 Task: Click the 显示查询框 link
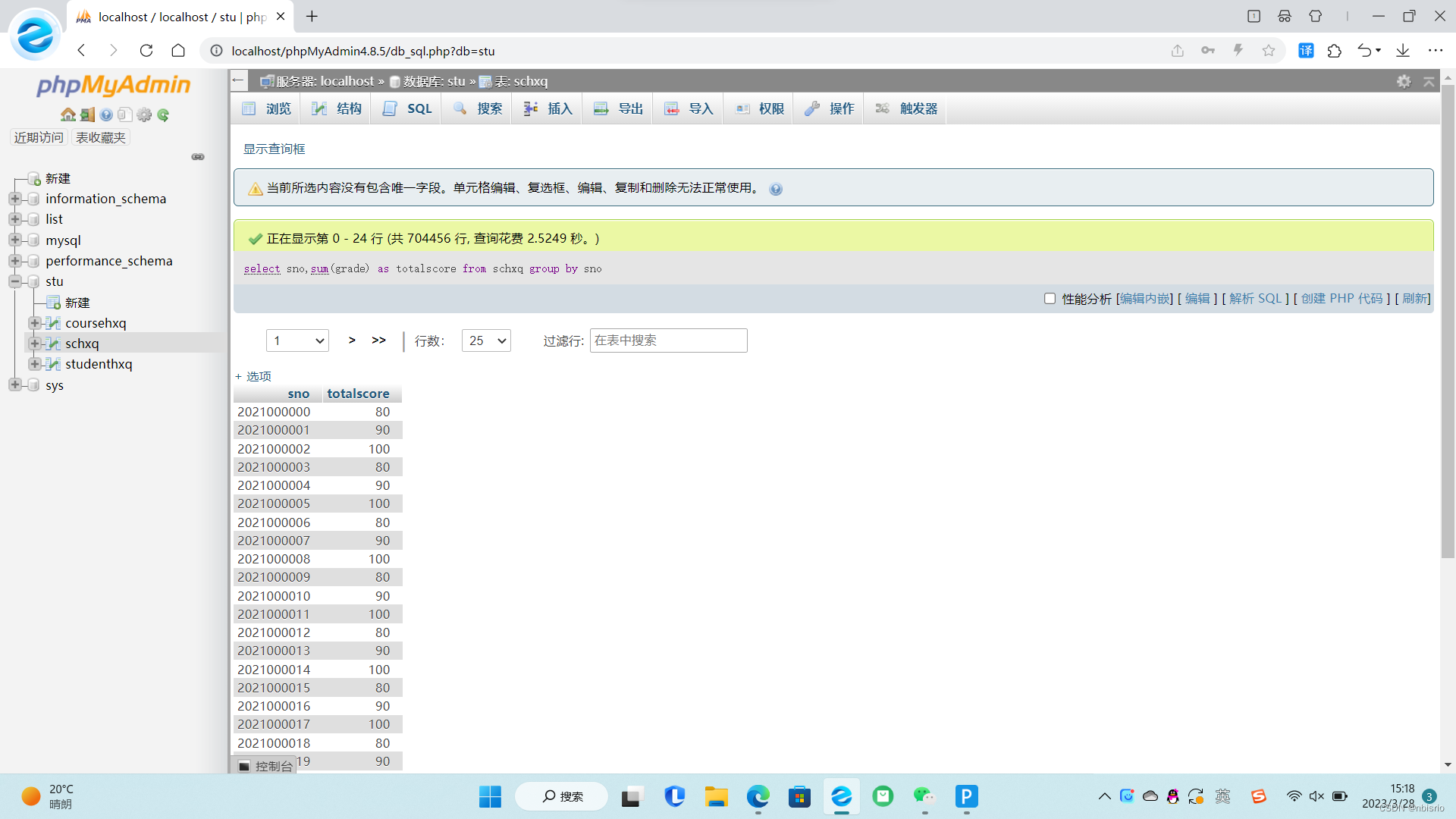click(274, 149)
